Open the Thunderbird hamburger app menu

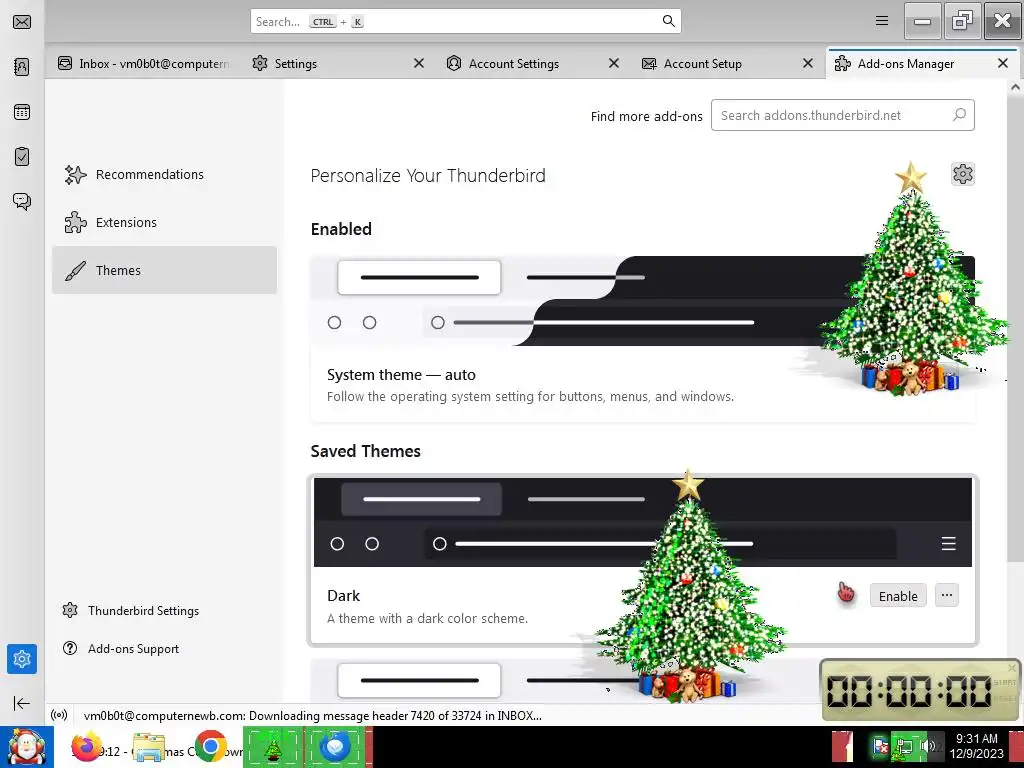click(x=882, y=21)
